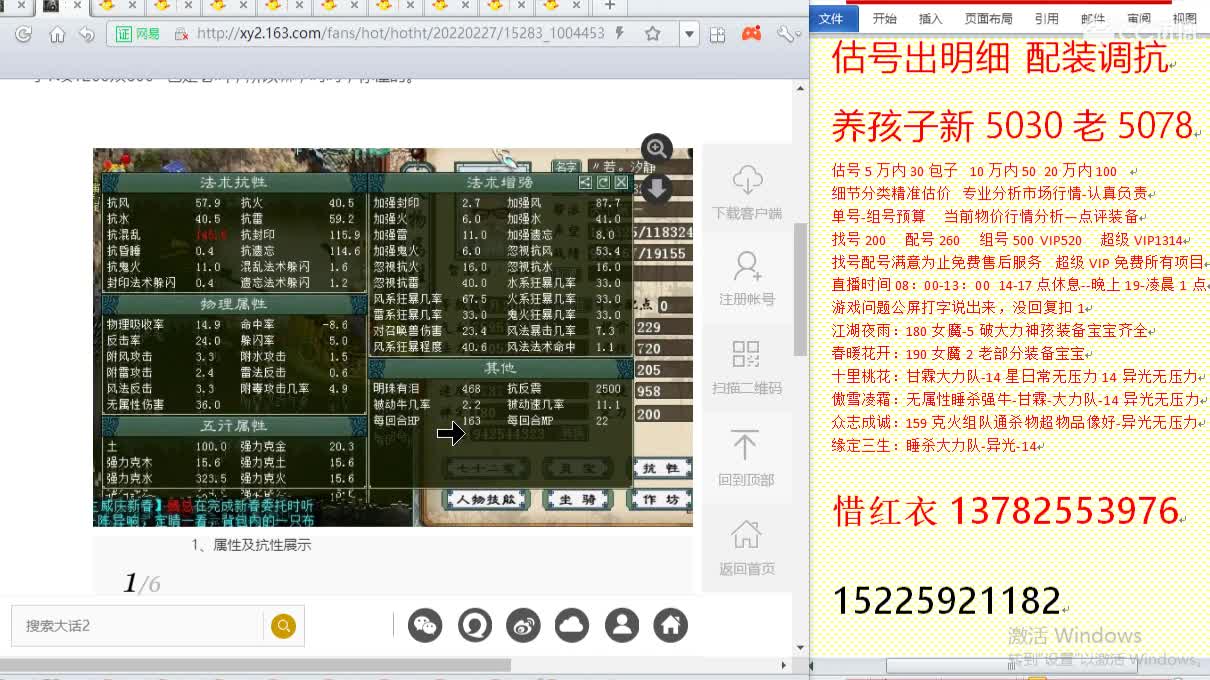The image size is (1210, 680).
Task: Click the undo/back arrow in browser toolbar
Action: point(87,34)
